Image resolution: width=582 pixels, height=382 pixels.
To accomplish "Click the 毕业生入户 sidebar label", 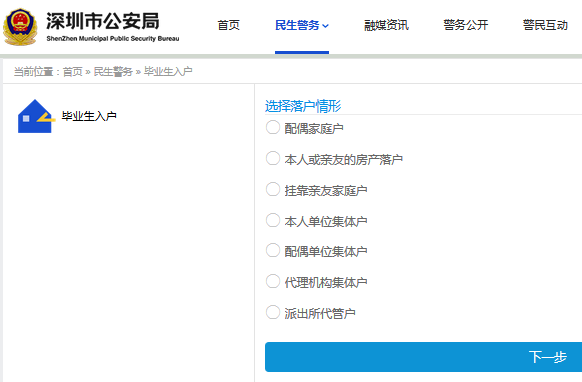I will click(x=89, y=116).
